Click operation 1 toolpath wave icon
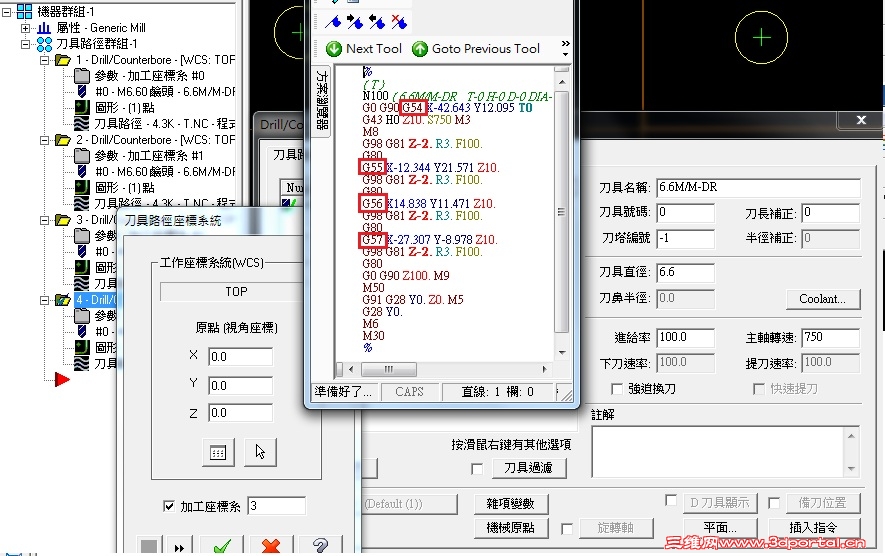The image size is (885, 556). coord(82,124)
